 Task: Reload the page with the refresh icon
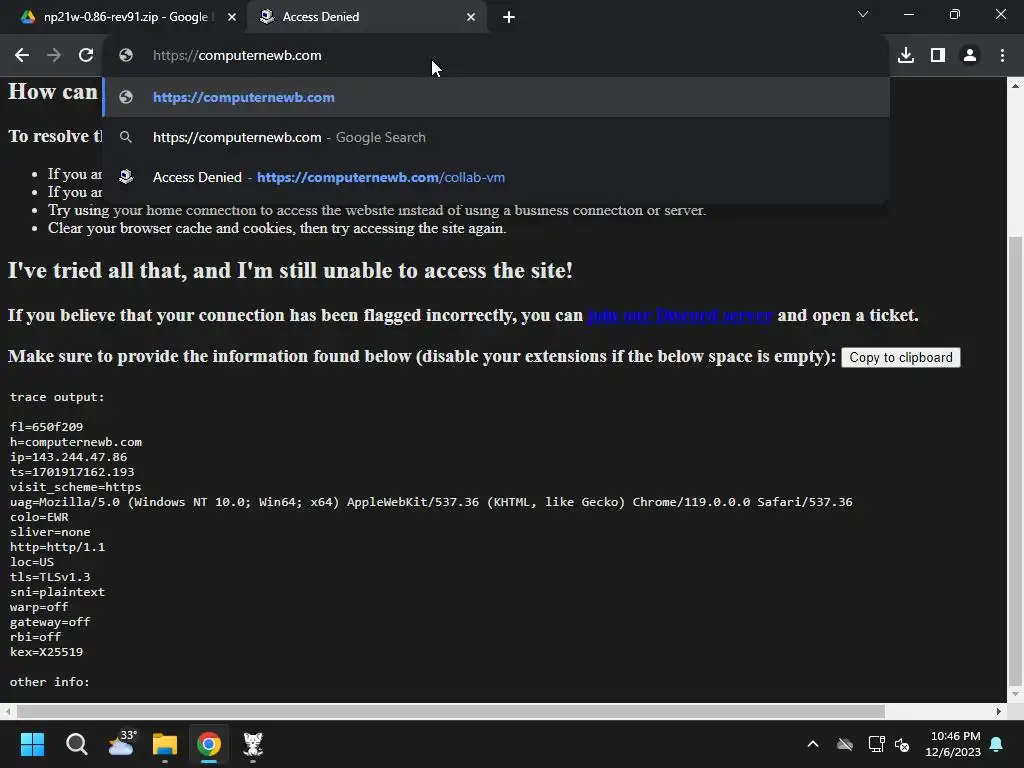click(x=86, y=56)
